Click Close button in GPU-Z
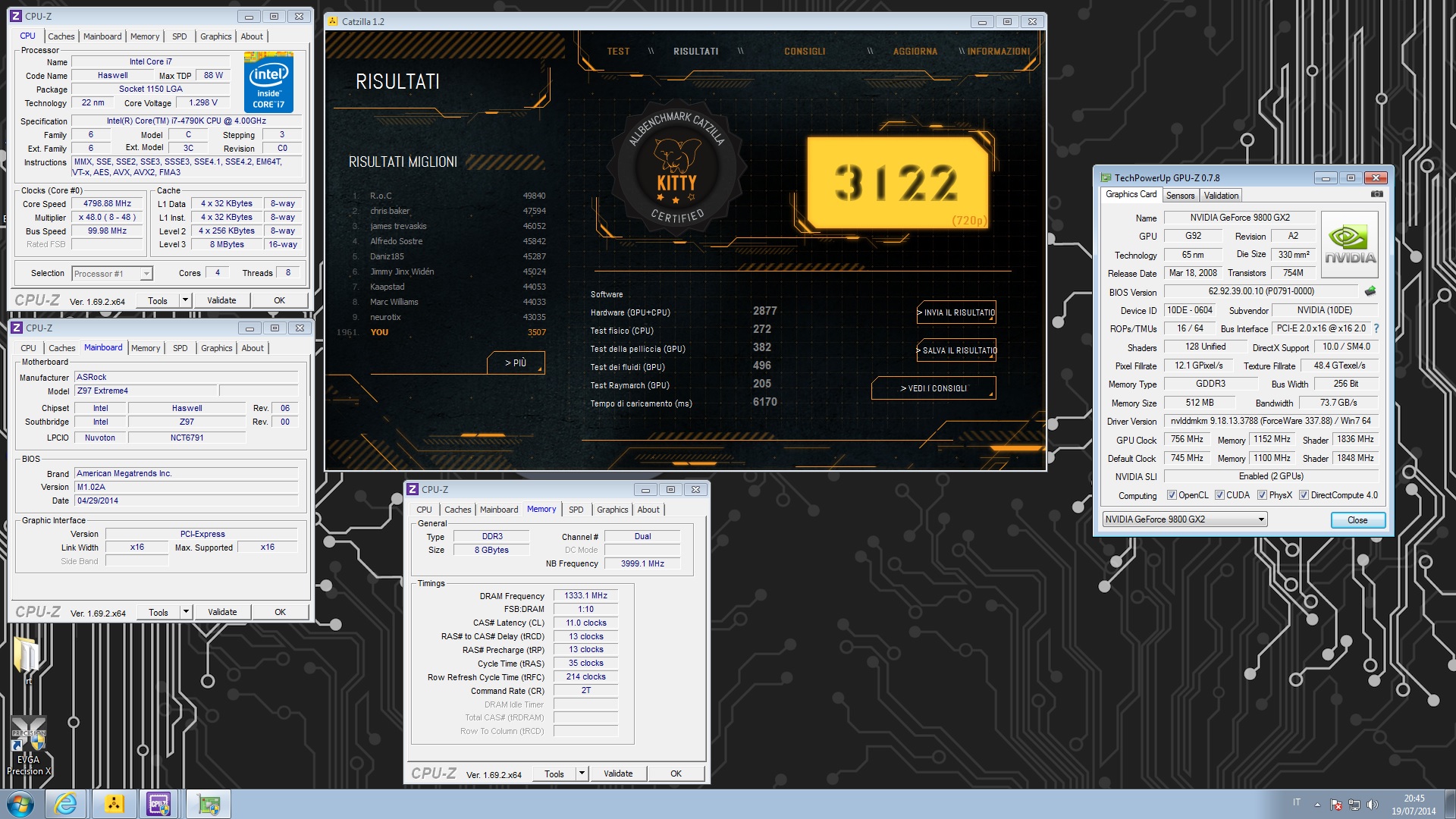1456x819 pixels. click(x=1357, y=520)
